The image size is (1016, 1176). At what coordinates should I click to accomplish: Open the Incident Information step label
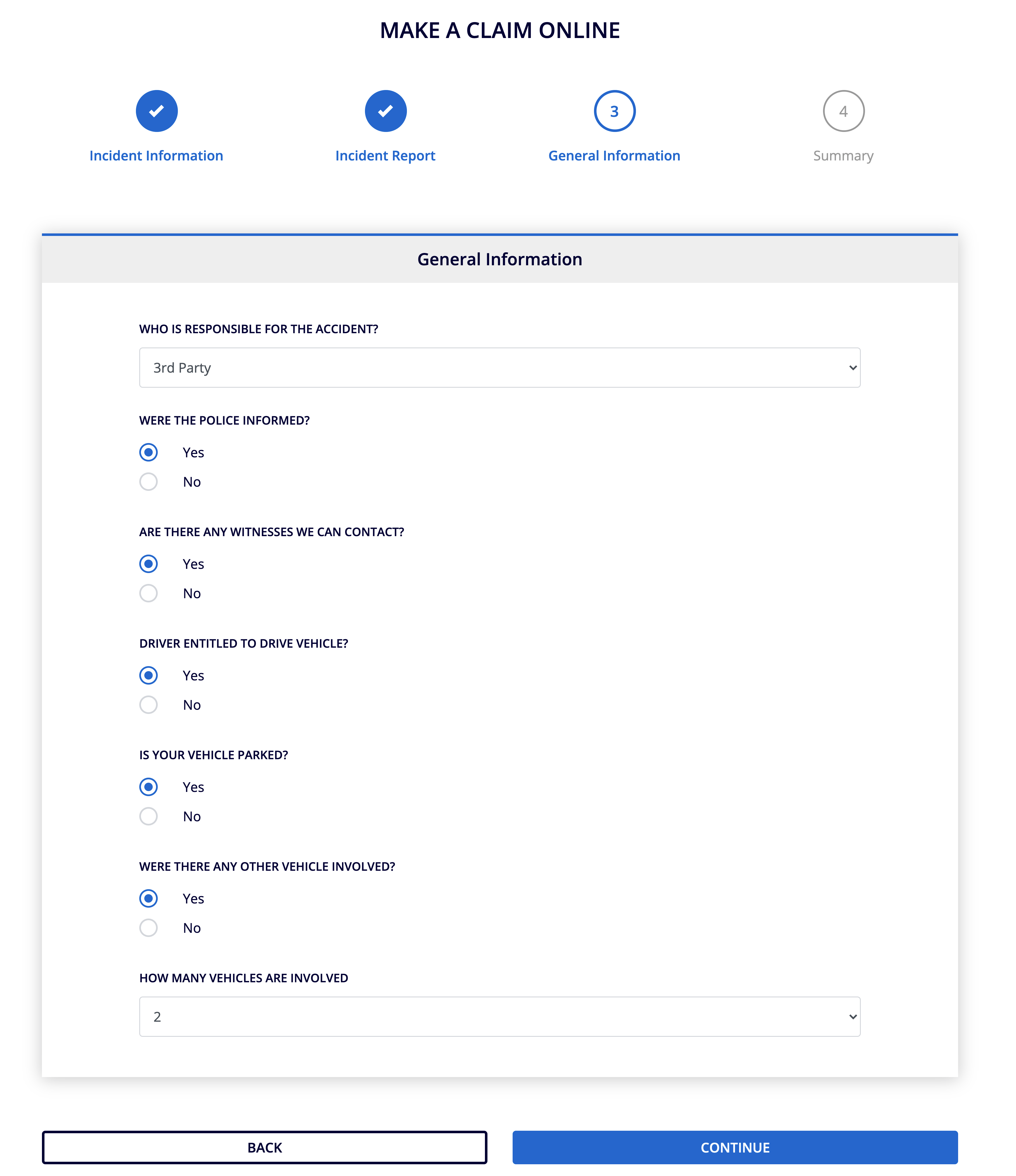click(x=156, y=155)
